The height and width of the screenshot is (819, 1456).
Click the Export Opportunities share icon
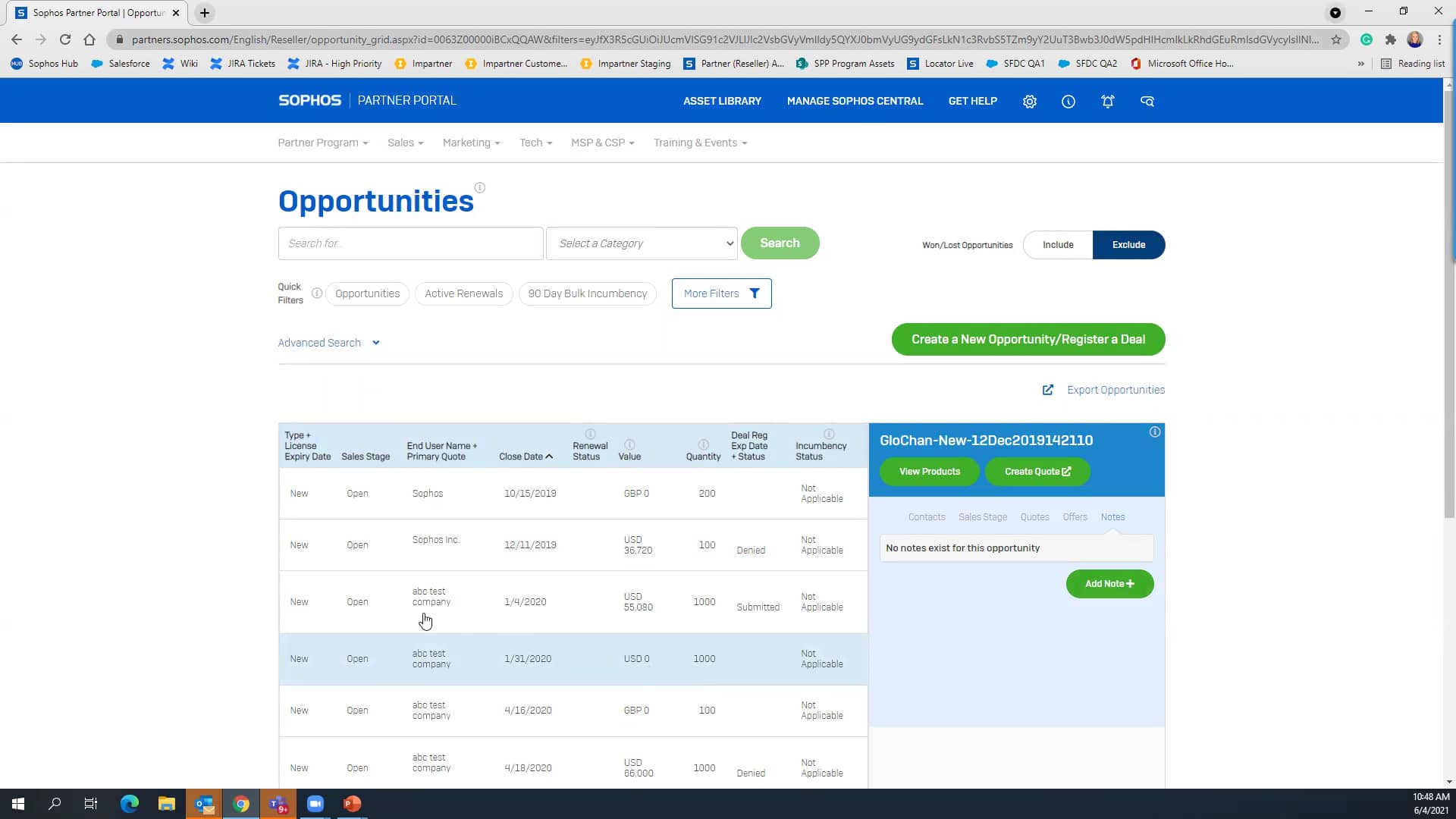click(x=1047, y=390)
